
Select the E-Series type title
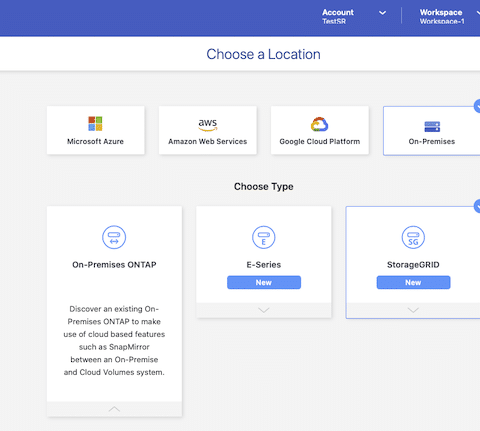tap(264, 265)
